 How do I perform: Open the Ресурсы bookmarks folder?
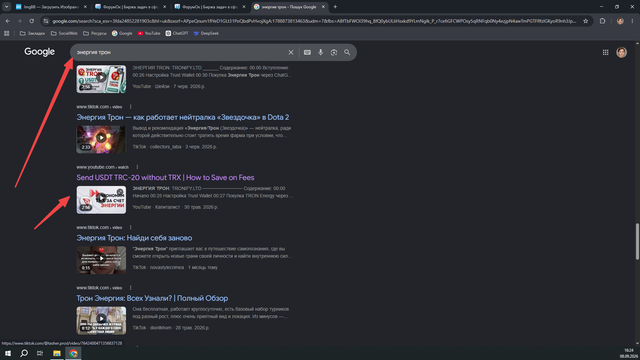click(95, 33)
